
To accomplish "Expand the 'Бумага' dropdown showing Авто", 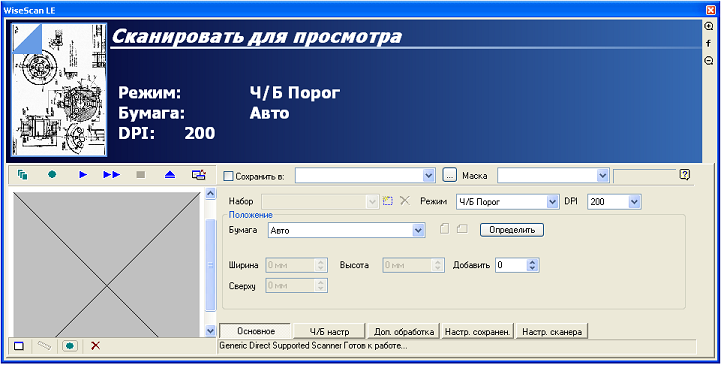I will click(418, 230).
